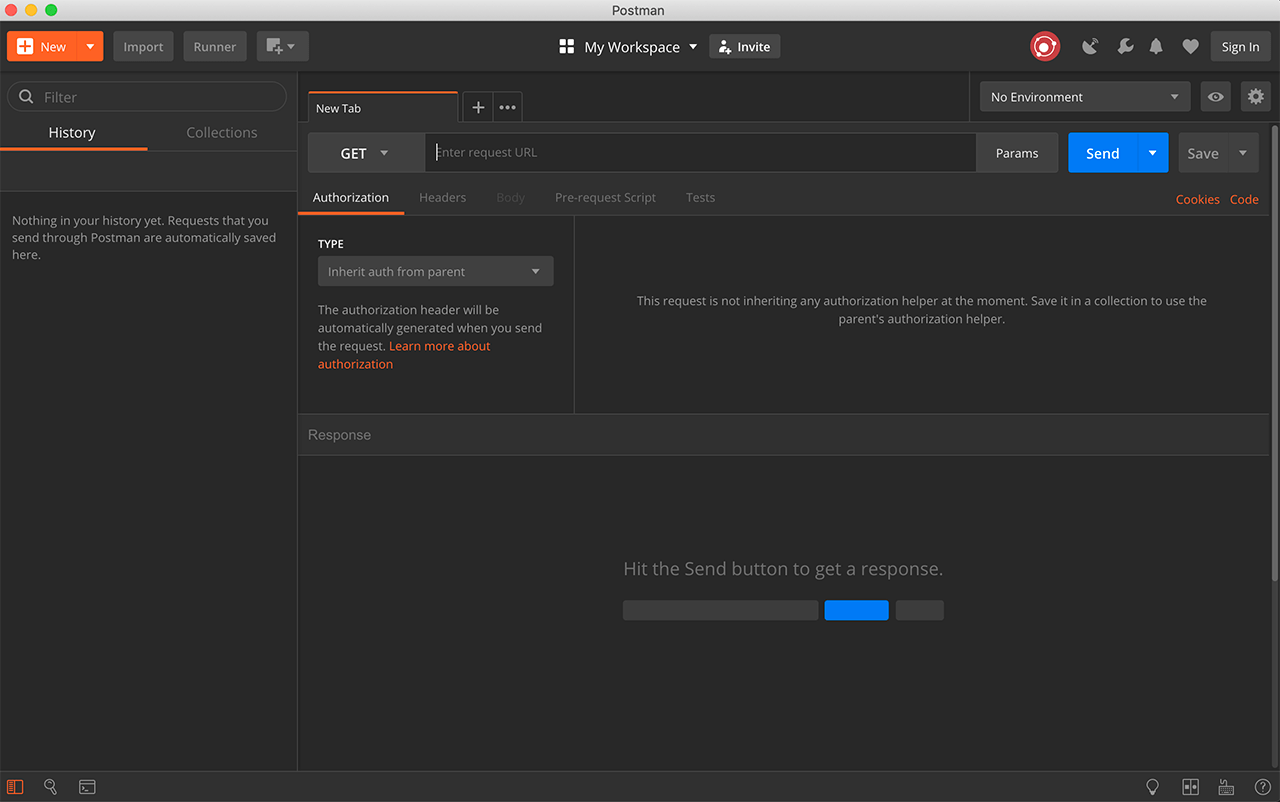Toggle two-pane layout view icon
This screenshot has width=1280, height=802.
1190,787
